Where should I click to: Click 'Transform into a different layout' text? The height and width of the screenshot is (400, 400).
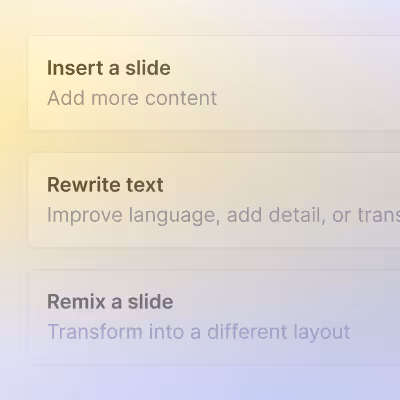(199, 332)
